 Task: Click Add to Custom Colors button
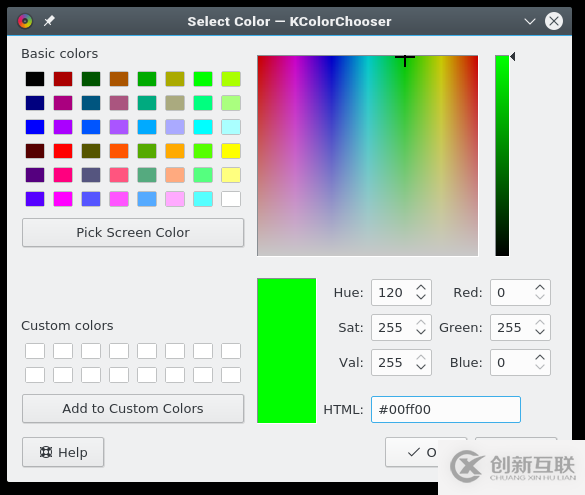click(x=133, y=408)
